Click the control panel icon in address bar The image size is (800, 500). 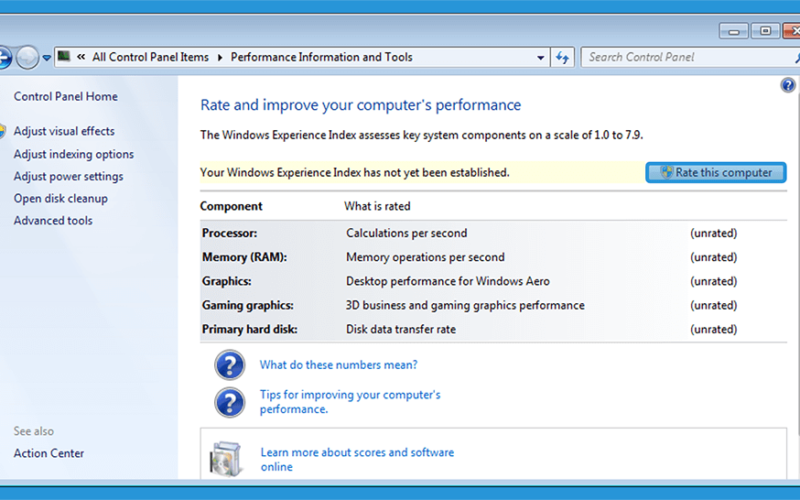tap(64, 56)
